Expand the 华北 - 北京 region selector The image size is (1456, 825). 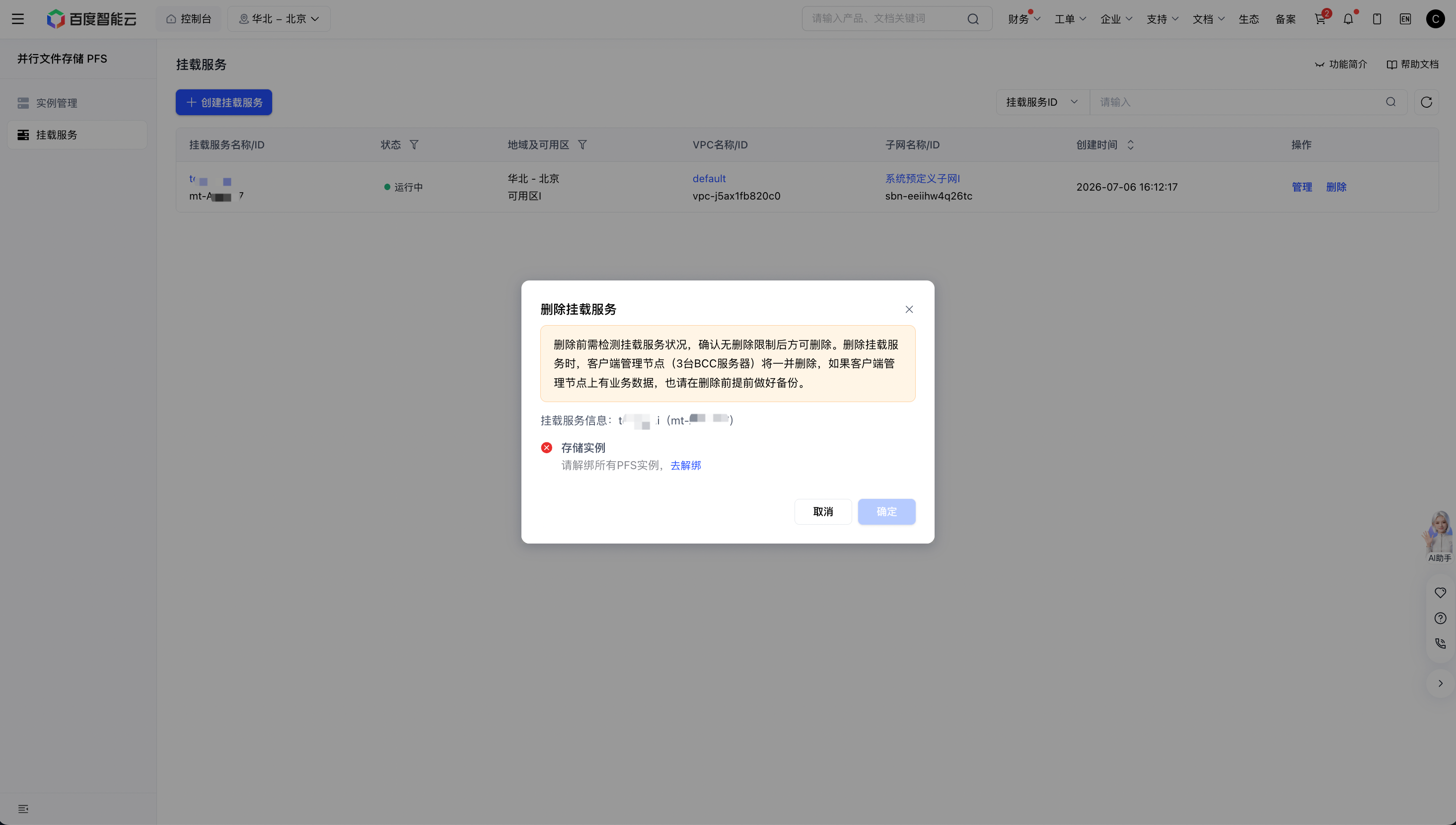(279, 19)
